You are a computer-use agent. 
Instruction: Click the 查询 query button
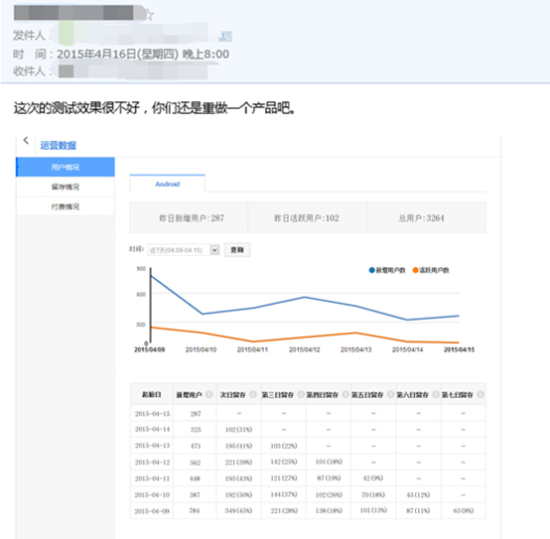pyautogui.click(x=237, y=250)
